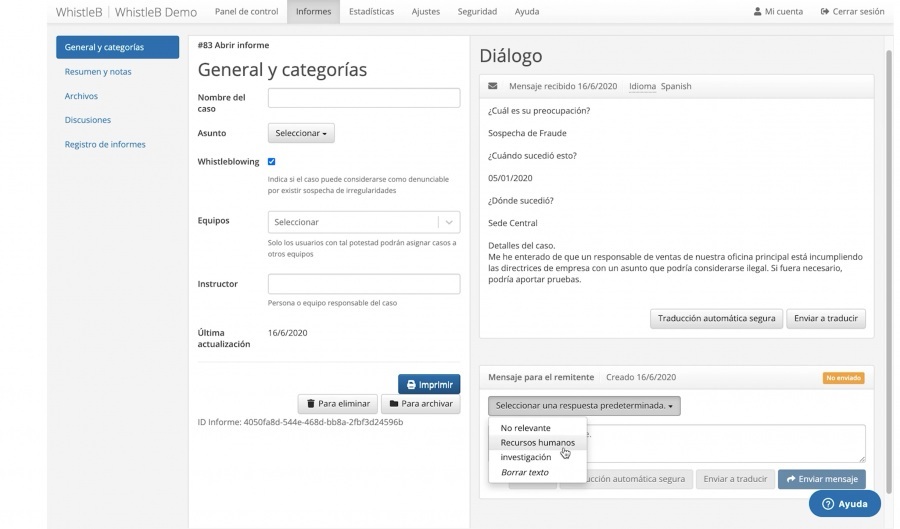
Task: Click the arrow icon on Enviar mensaje
Action: point(791,479)
